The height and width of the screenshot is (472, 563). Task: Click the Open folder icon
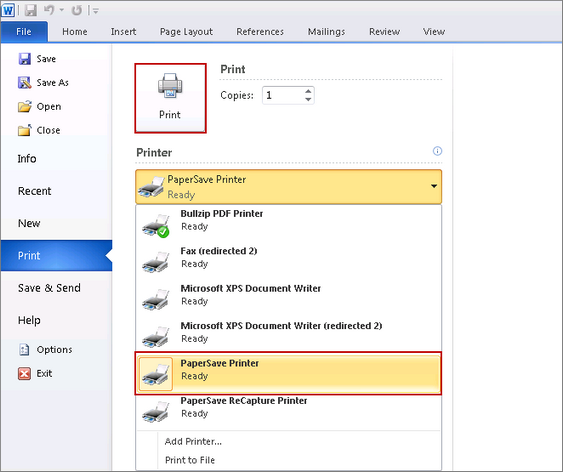(24, 107)
